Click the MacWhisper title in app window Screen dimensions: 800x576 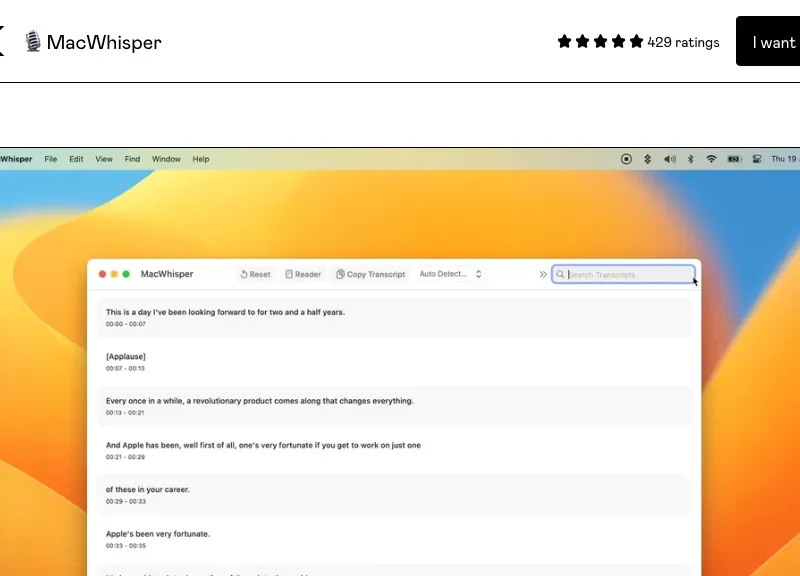coord(167,274)
